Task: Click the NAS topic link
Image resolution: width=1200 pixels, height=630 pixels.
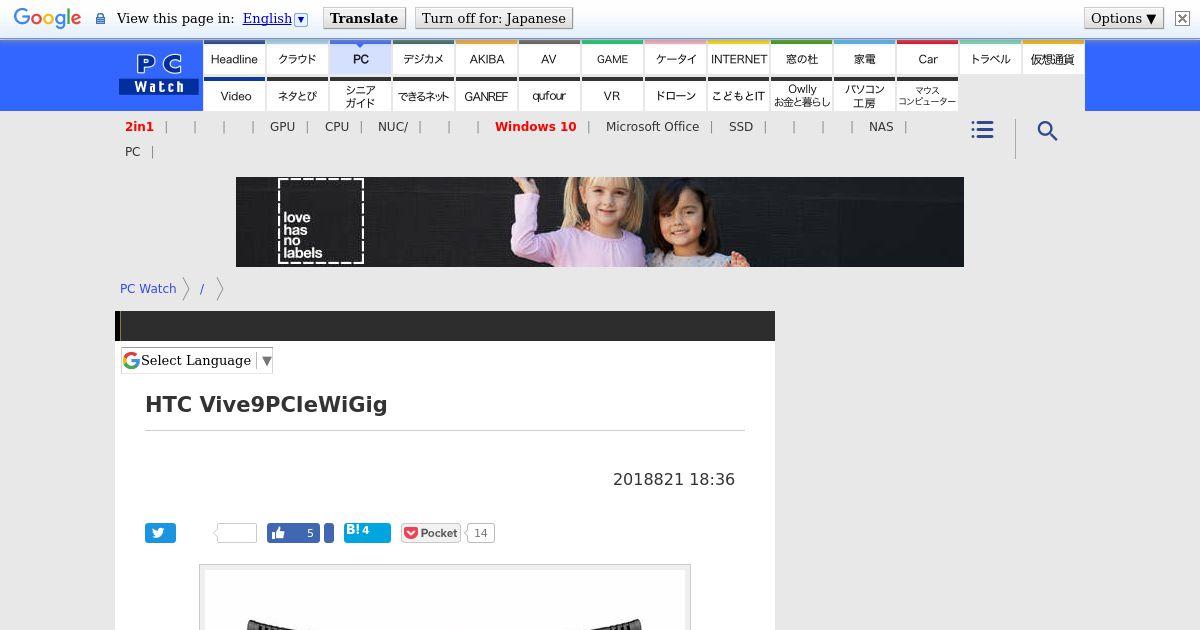Action: point(881,127)
